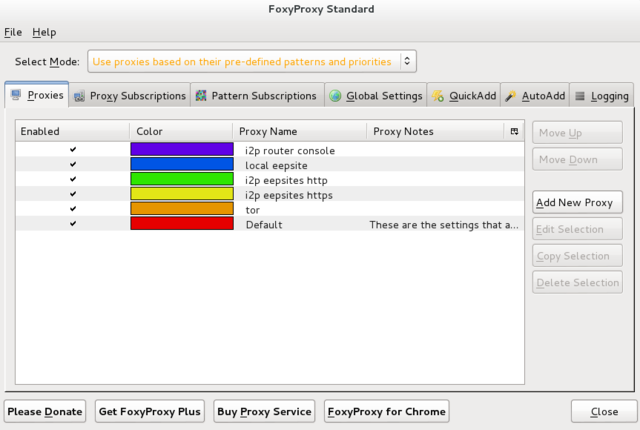Sort by the Proxy Notes column header
The image size is (640, 430).
click(x=435, y=131)
